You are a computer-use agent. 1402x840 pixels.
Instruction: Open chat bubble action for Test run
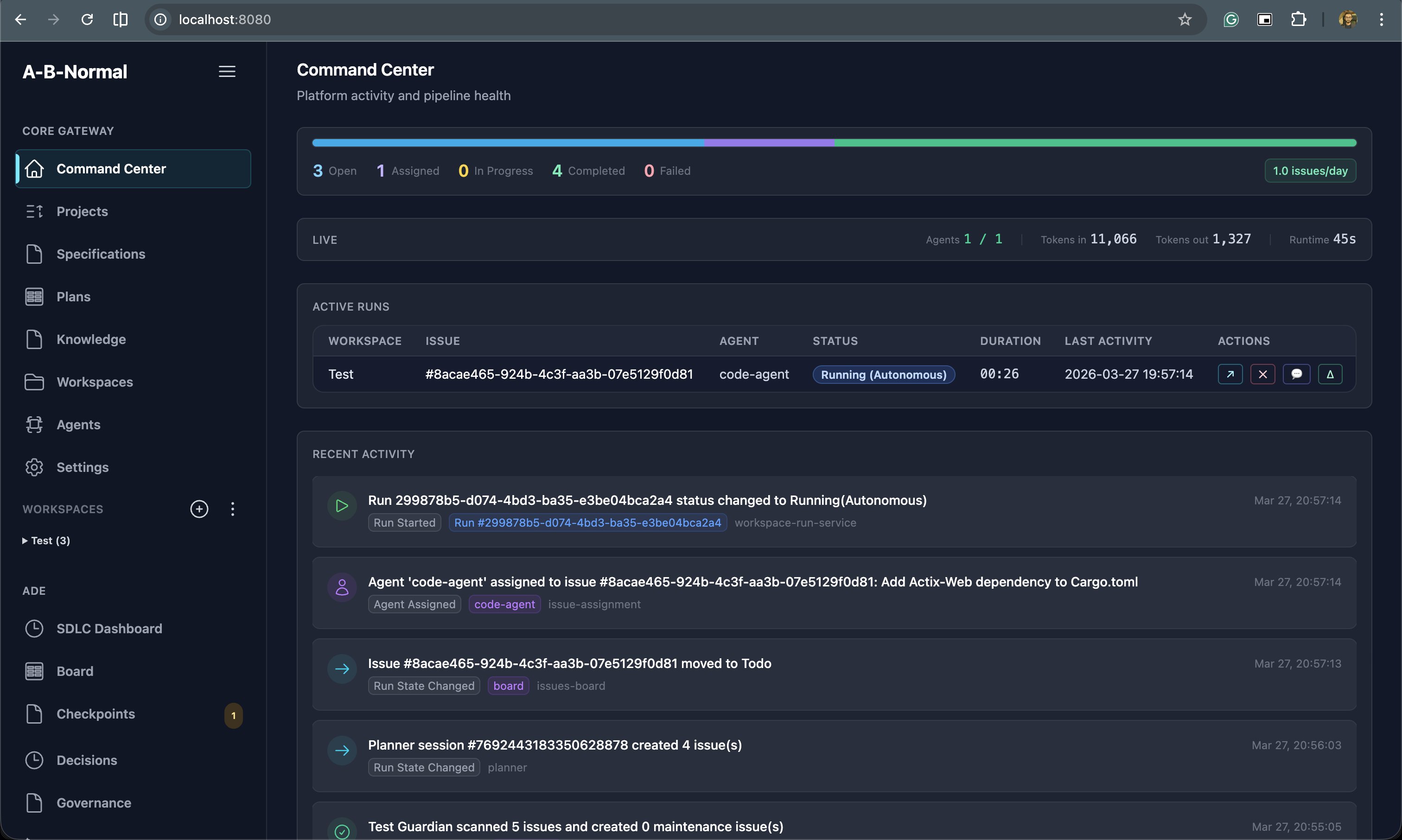click(1296, 374)
